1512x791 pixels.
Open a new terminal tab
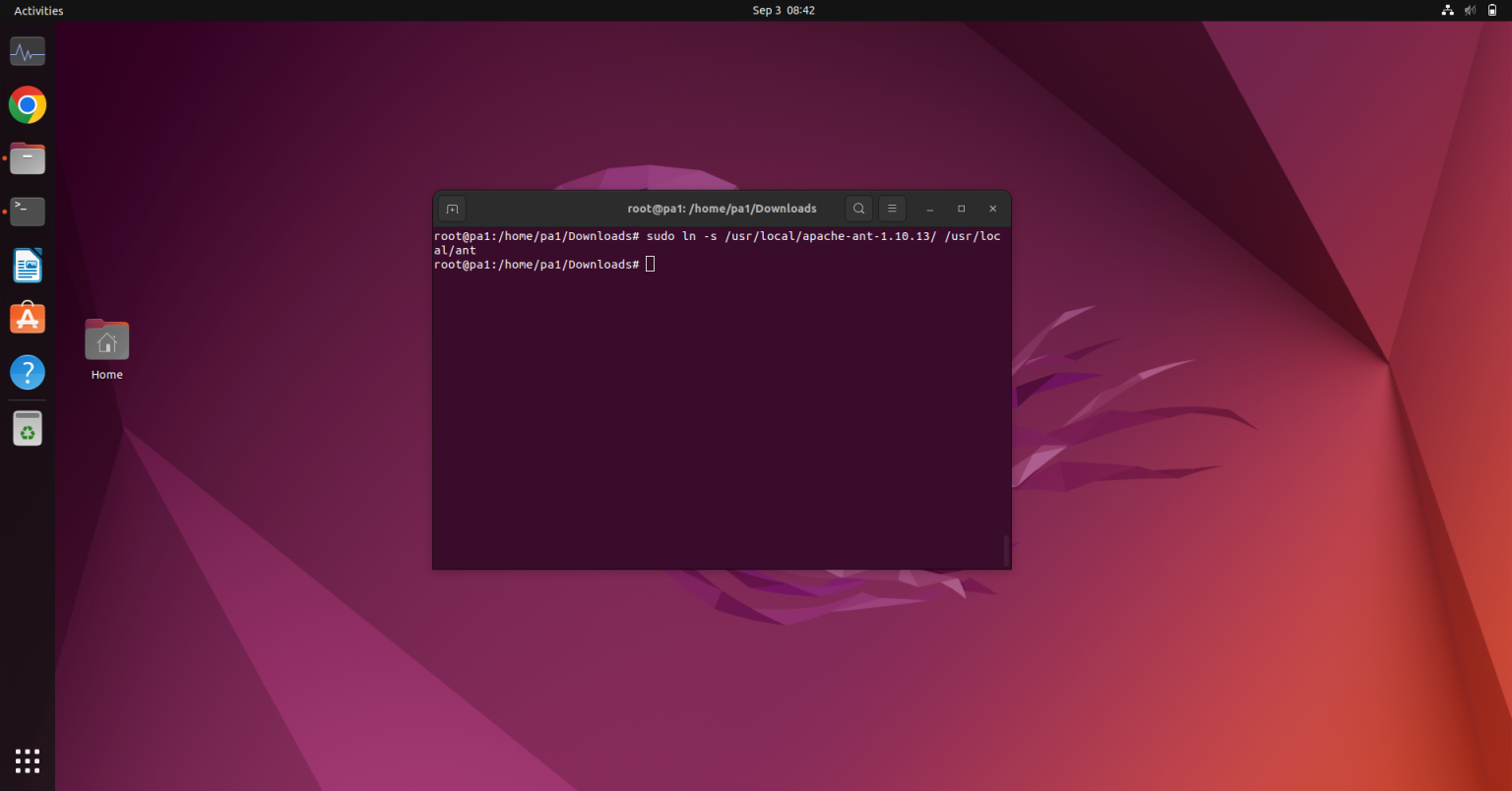coord(451,209)
